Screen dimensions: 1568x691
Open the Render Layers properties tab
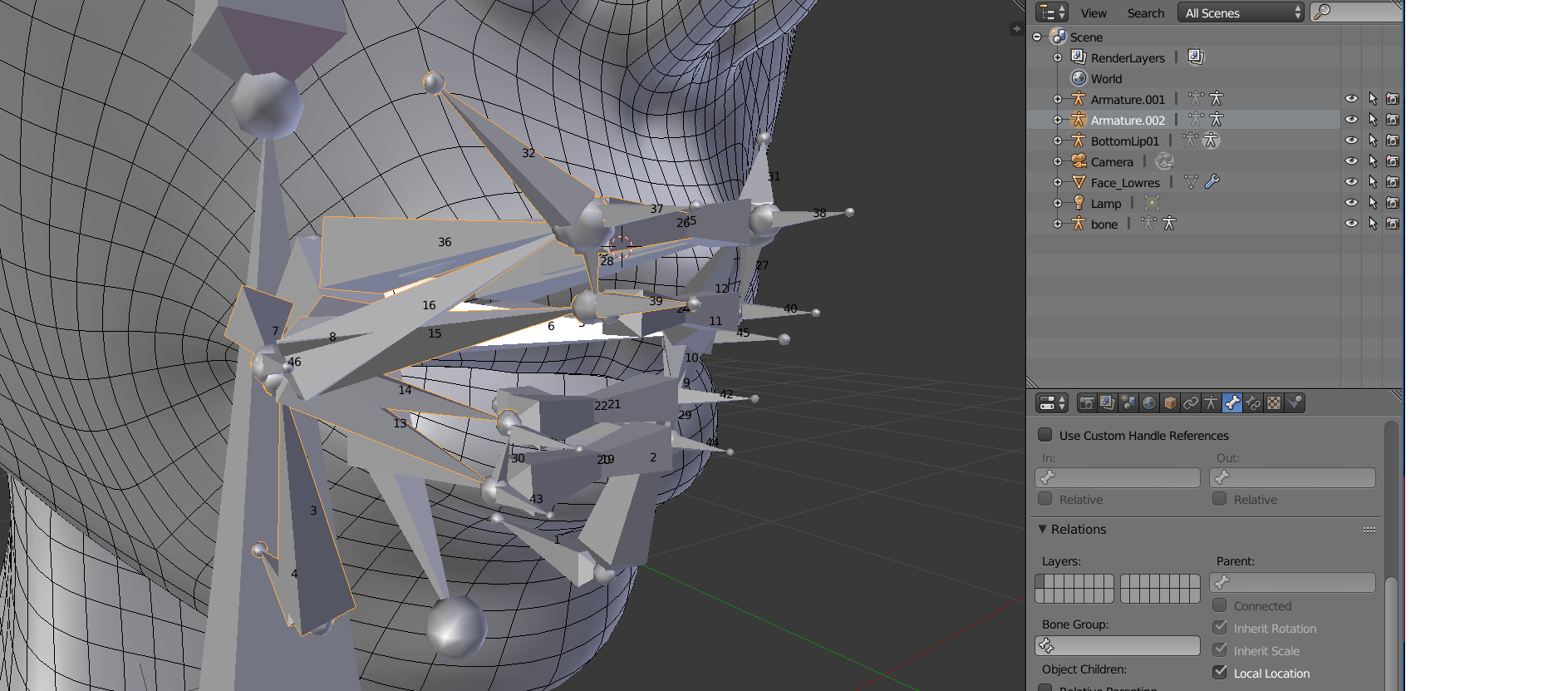(x=1108, y=403)
